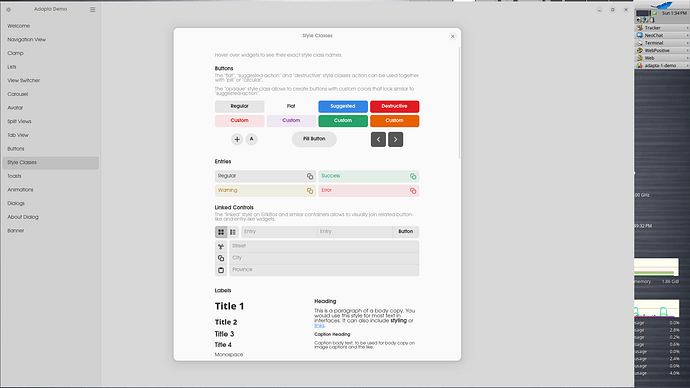Click copy icon in Error entry
This screenshot has height=388, width=690.
click(x=413, y=191)
